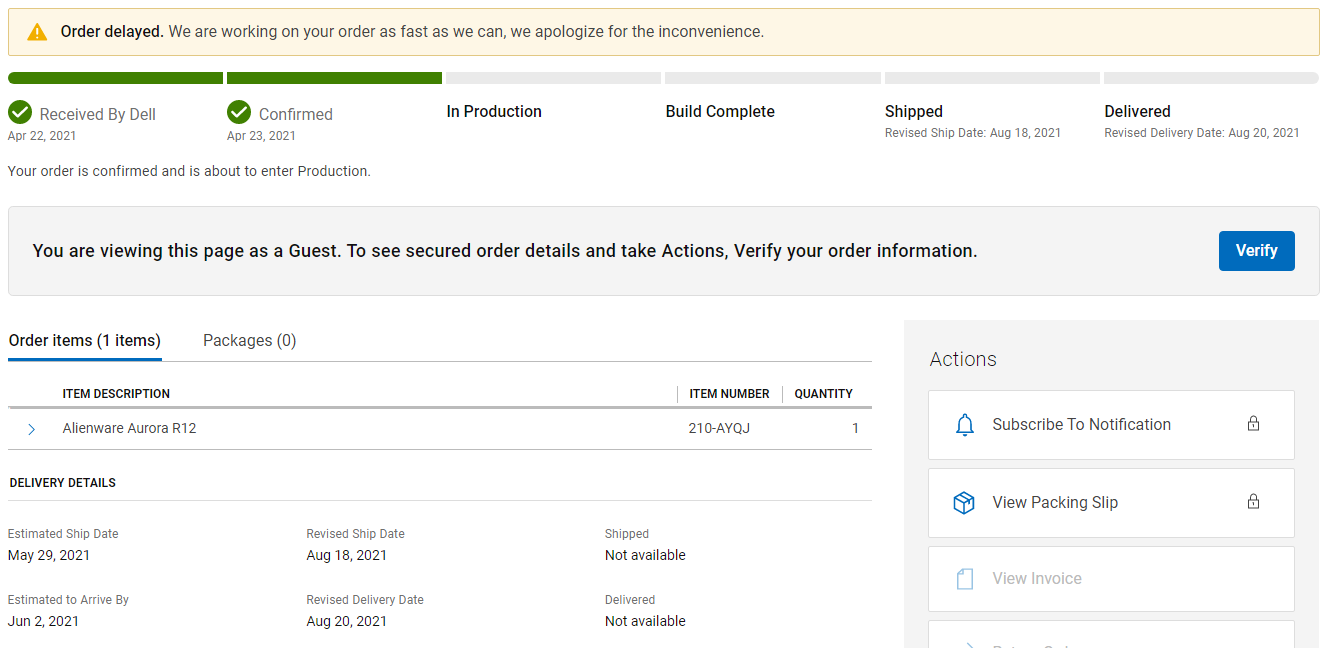This screenshot has width=1329, height=648.
Task: Click the quantity value 1
Action: (x=855, y=429)
